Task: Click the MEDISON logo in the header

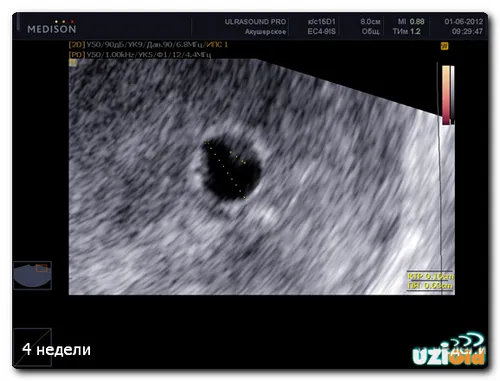Action: (52, 27)
